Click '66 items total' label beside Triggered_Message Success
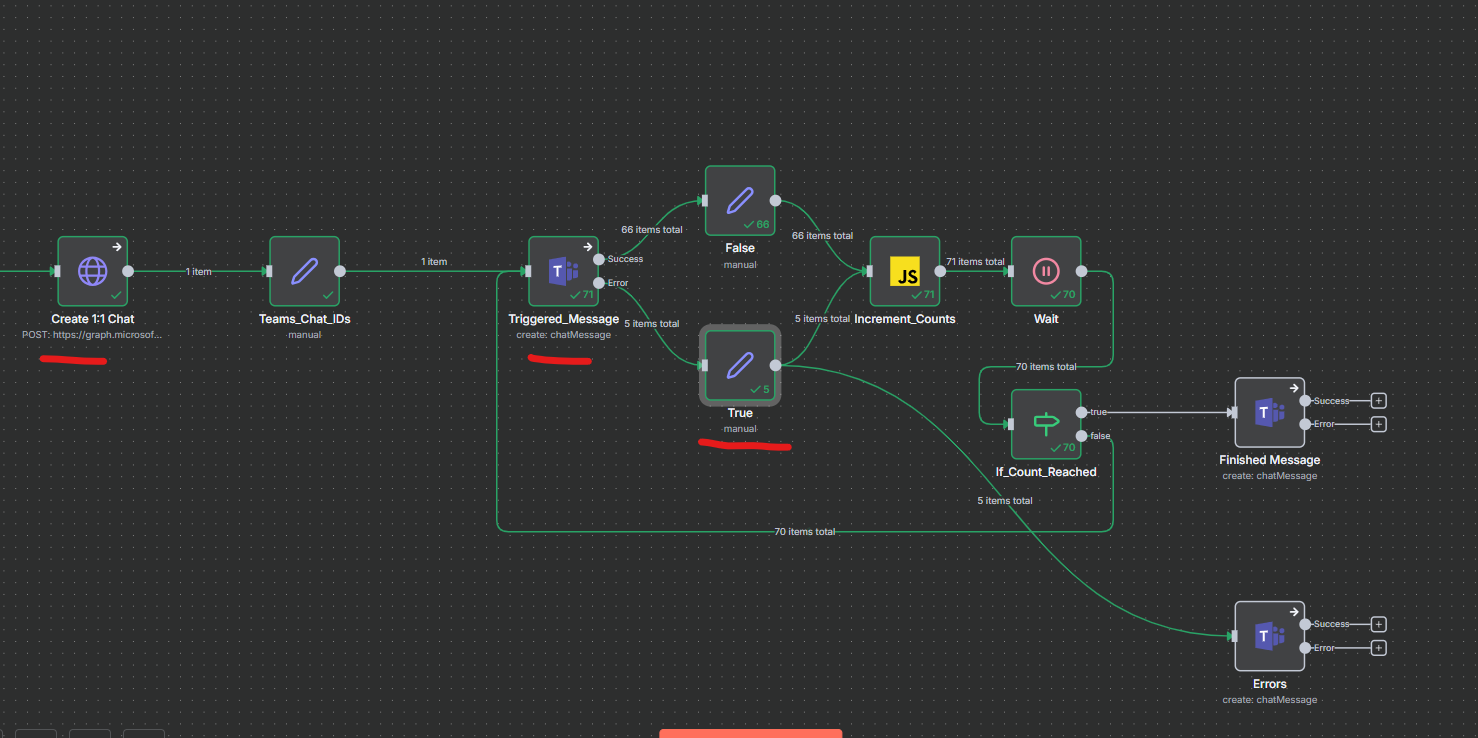 coord(652,230)
